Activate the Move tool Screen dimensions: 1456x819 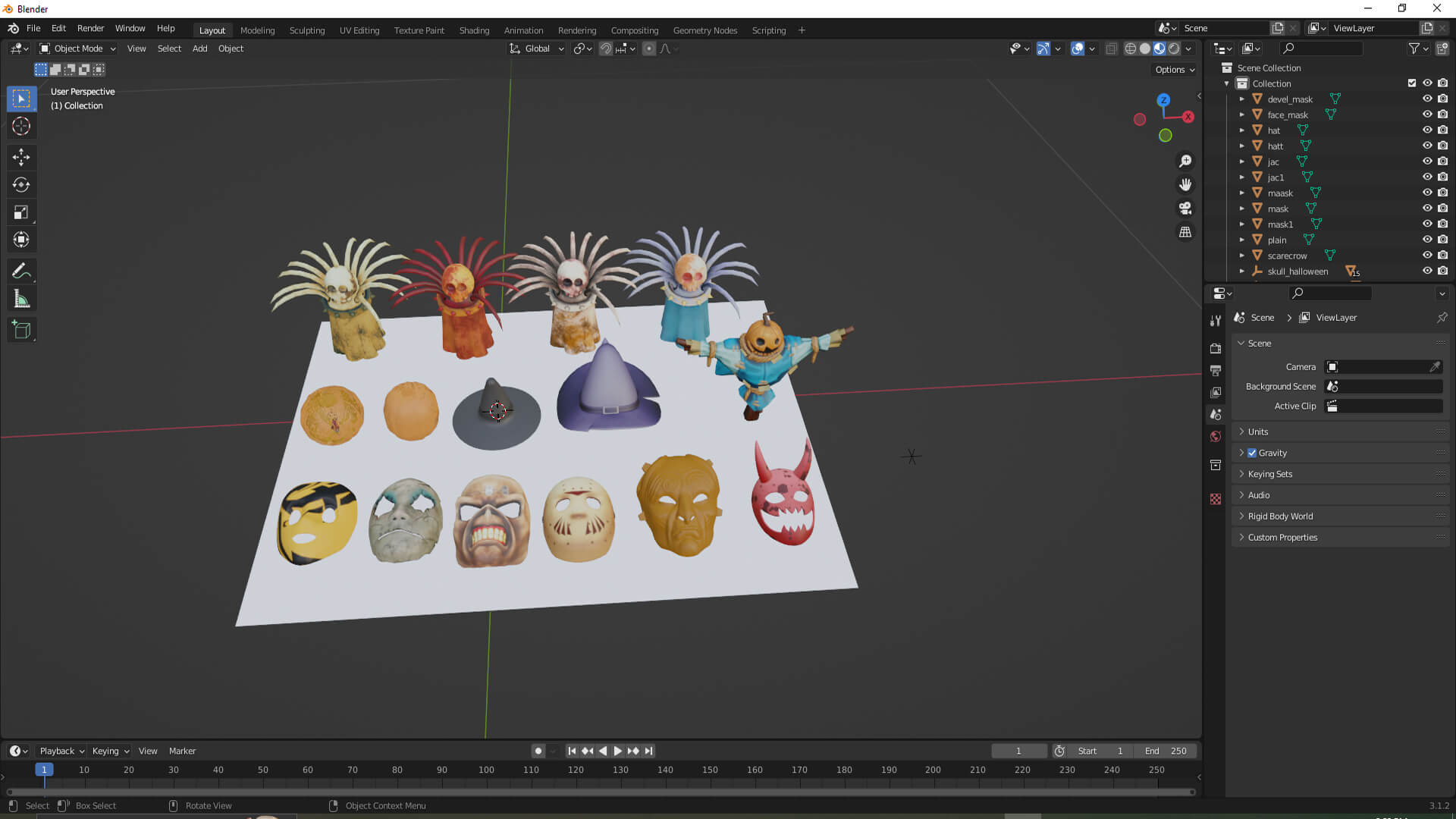(21, 157)
